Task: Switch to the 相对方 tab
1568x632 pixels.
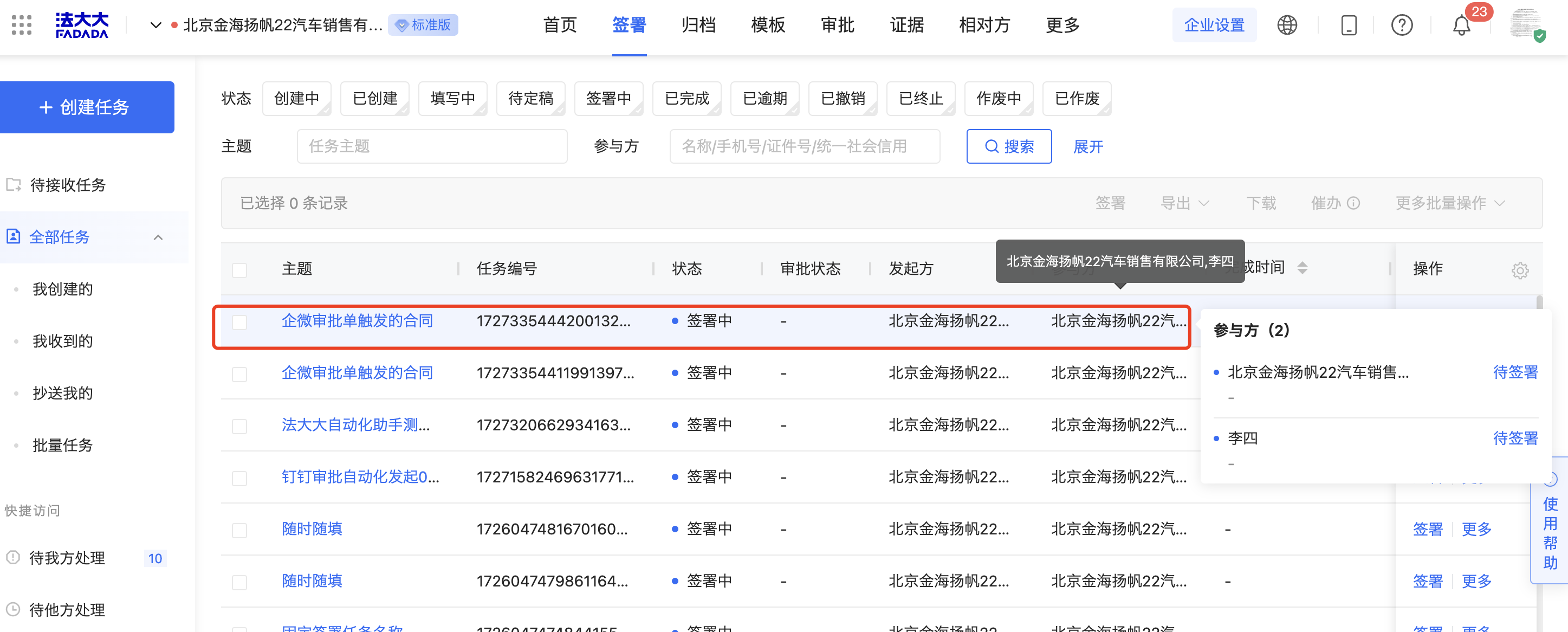Action: click(985, 25)
